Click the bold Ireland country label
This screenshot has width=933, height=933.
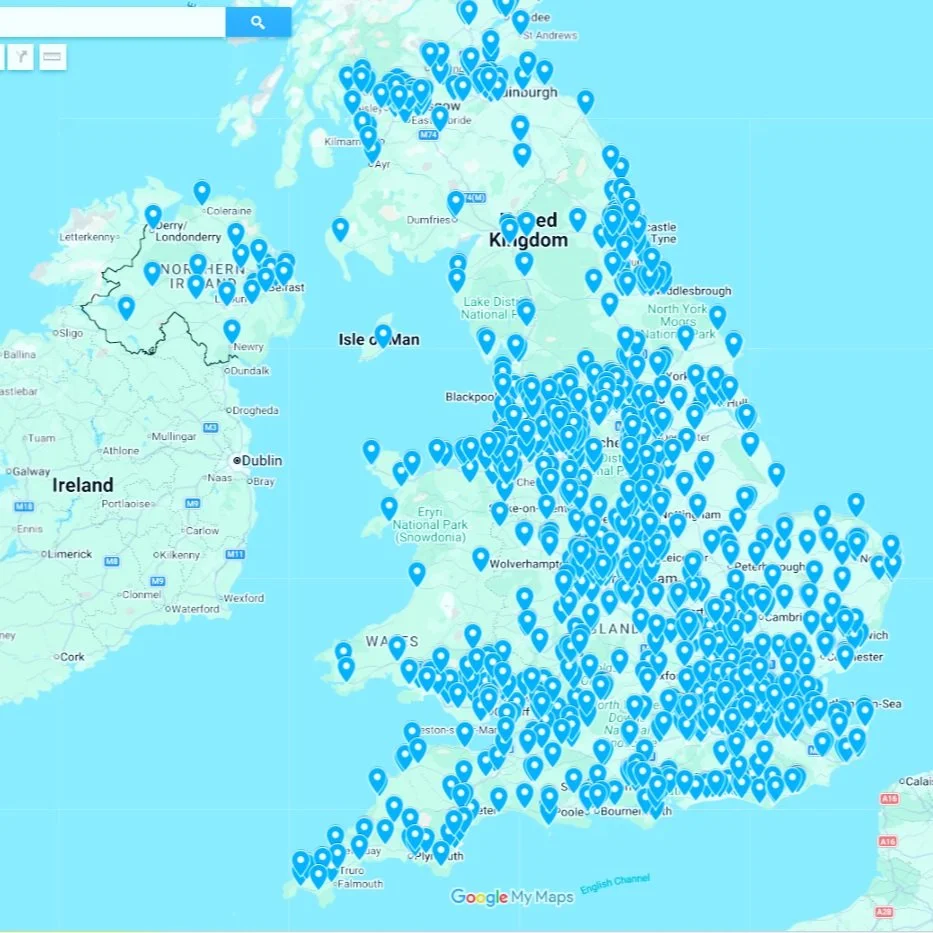[83, 485]
